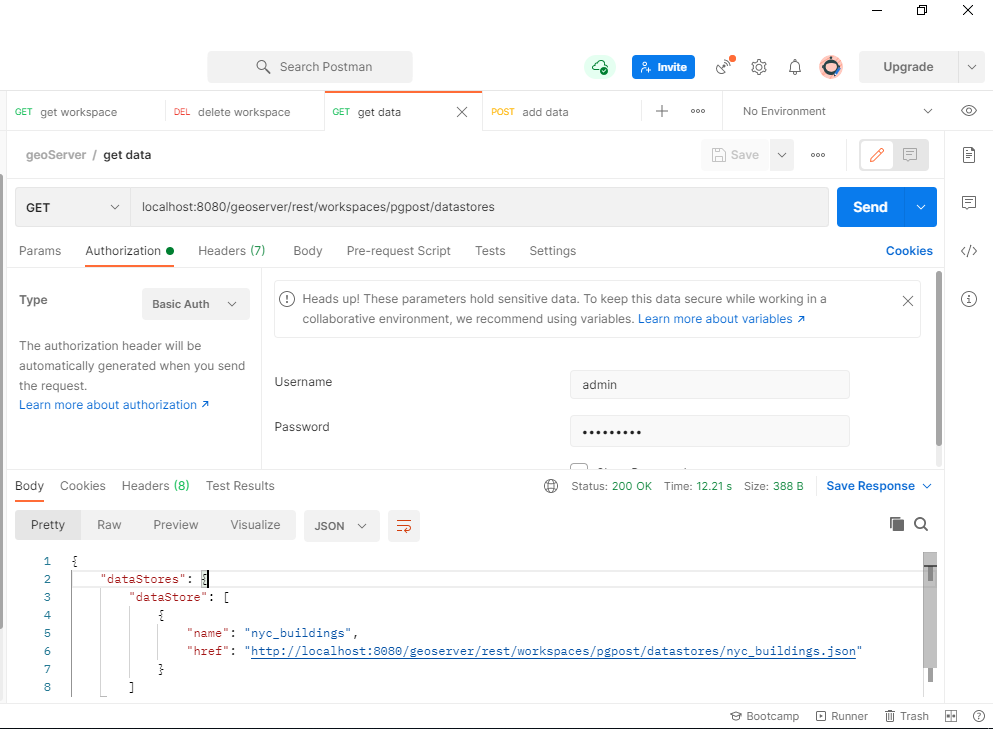Check the Show Password checkbox
The image size is (993, 729).
click(579, 470)
